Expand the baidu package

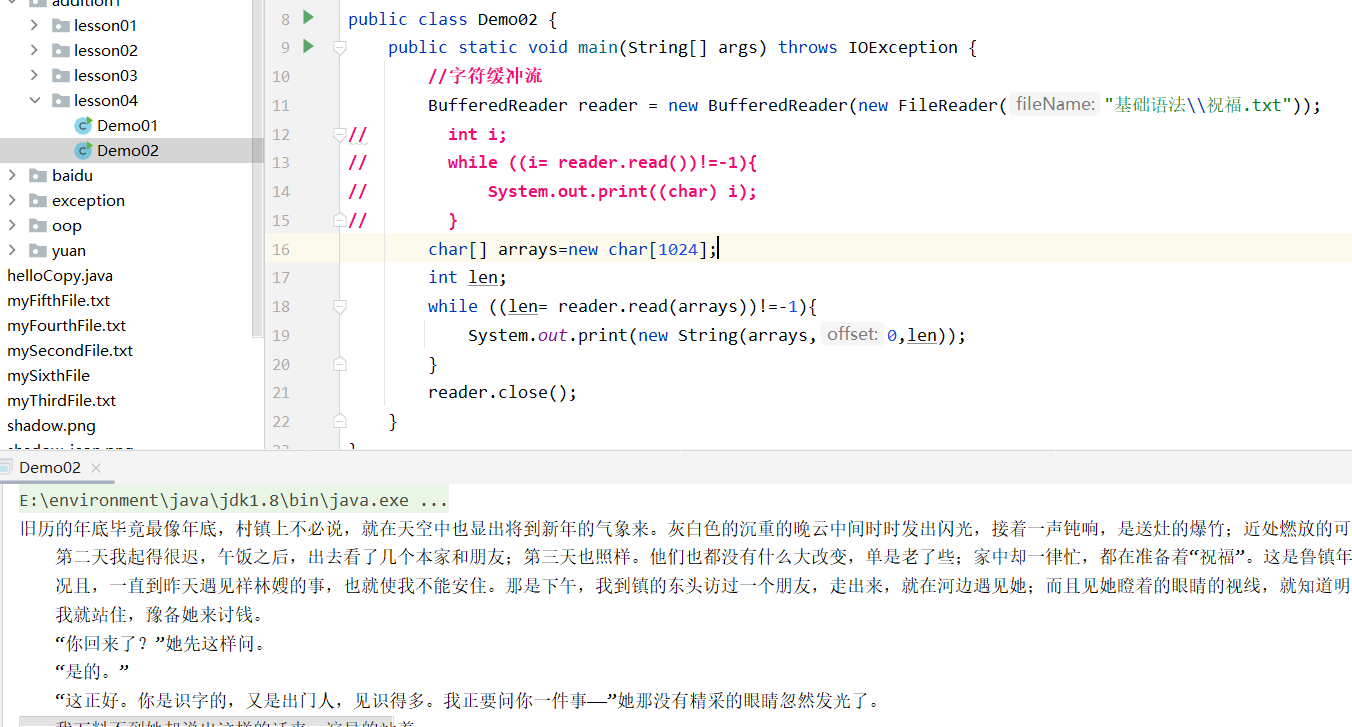point(12,175)
